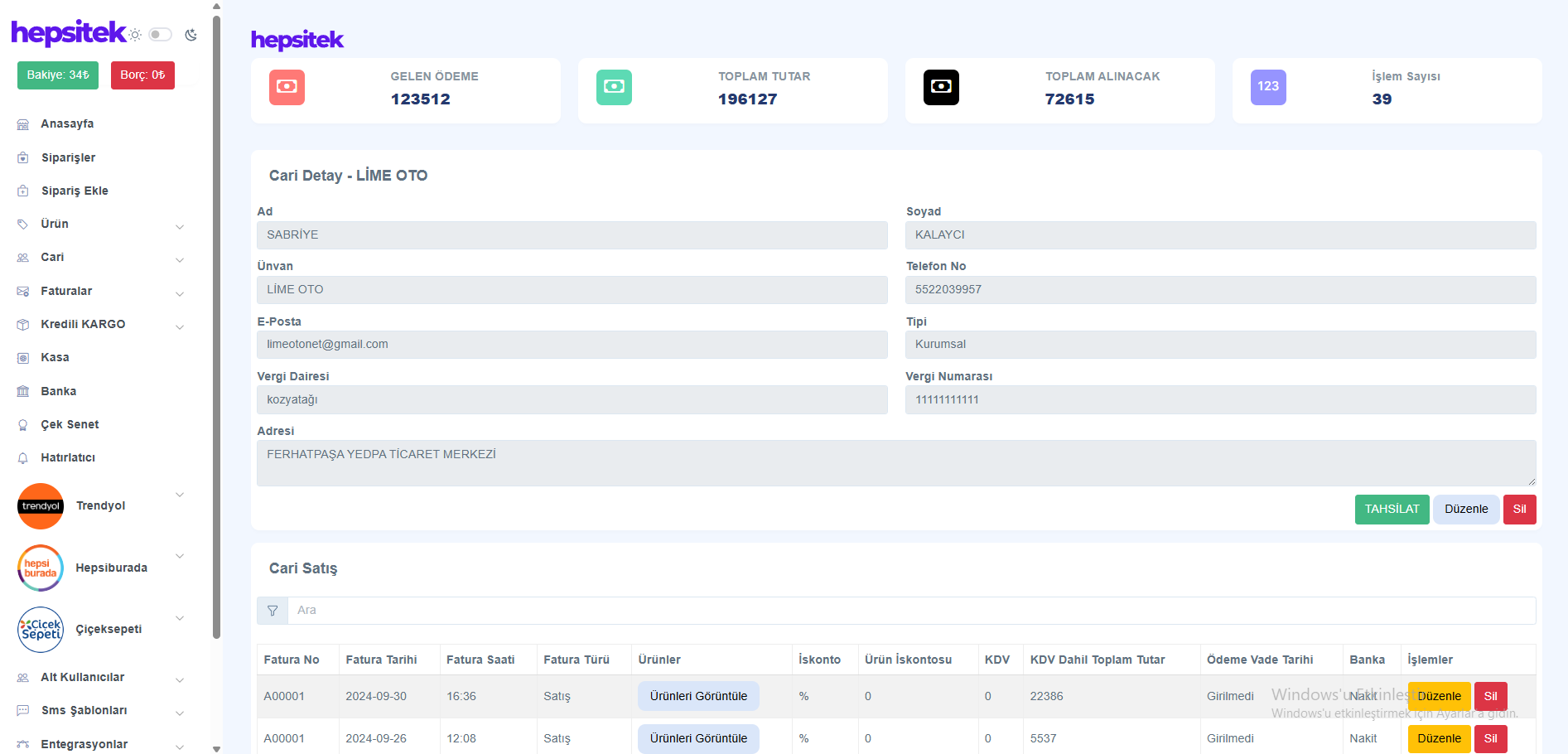Expand the Faturalar menu chevron
The height and width of the screenshot is (754, 1568).
coord(180,294)
